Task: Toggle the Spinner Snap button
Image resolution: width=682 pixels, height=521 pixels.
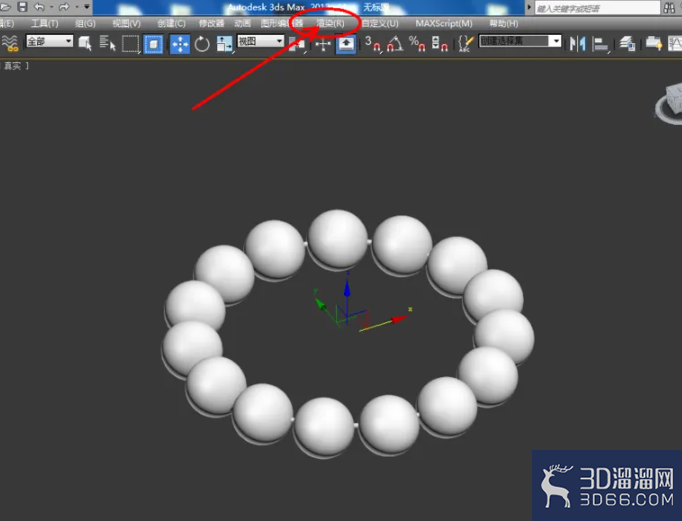Action: pyautogui.click(x=439, y=44)
